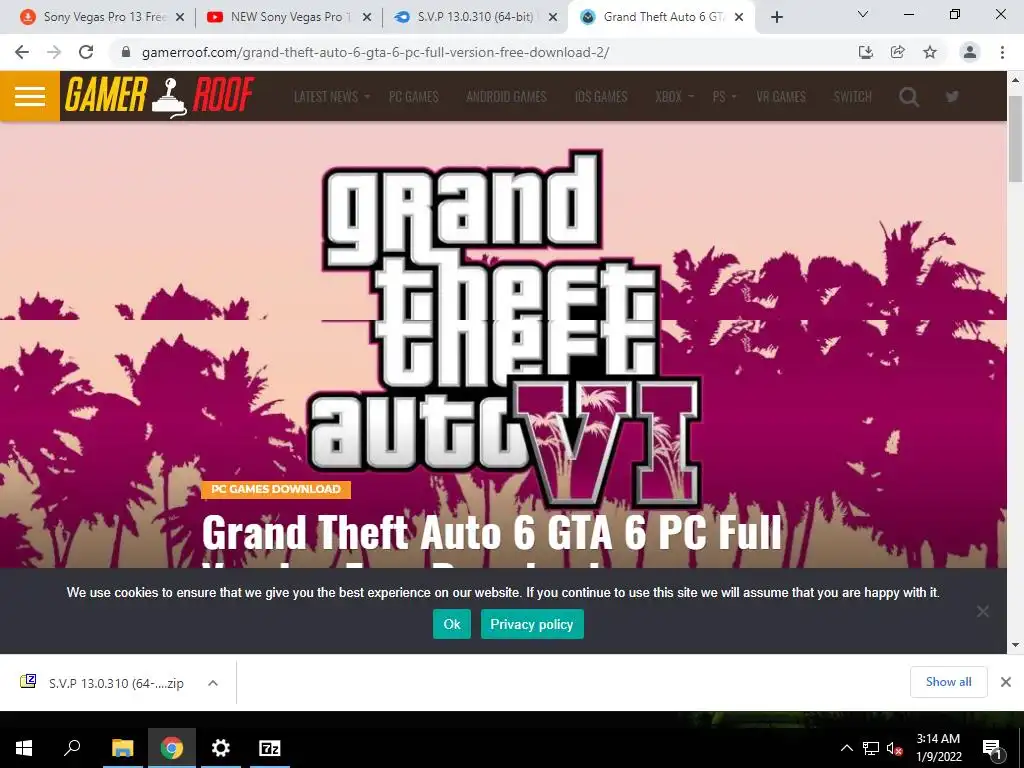Click the Gamer Roof logo

(x=159, y=96)
